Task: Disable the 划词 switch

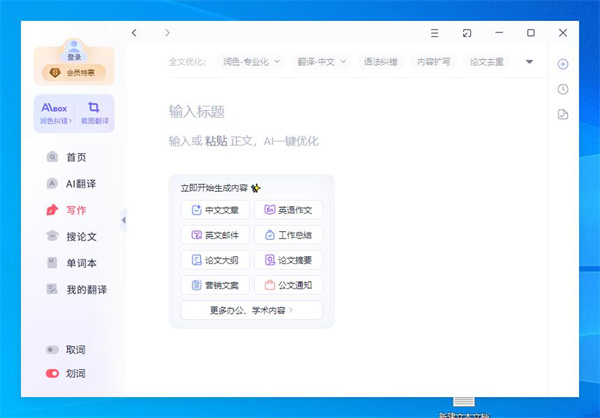Action: tap(53, 374)
